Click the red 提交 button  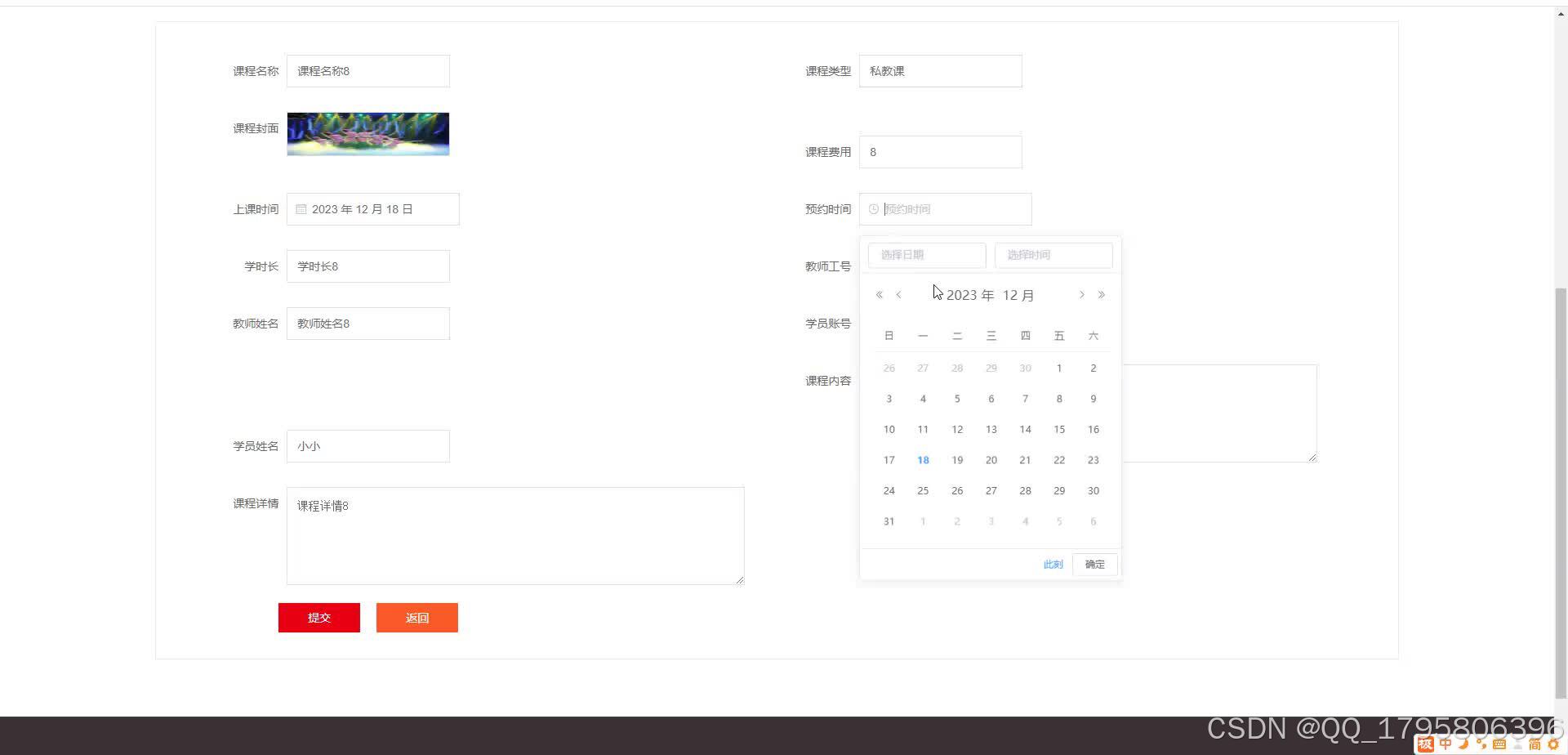coord(319,618)
